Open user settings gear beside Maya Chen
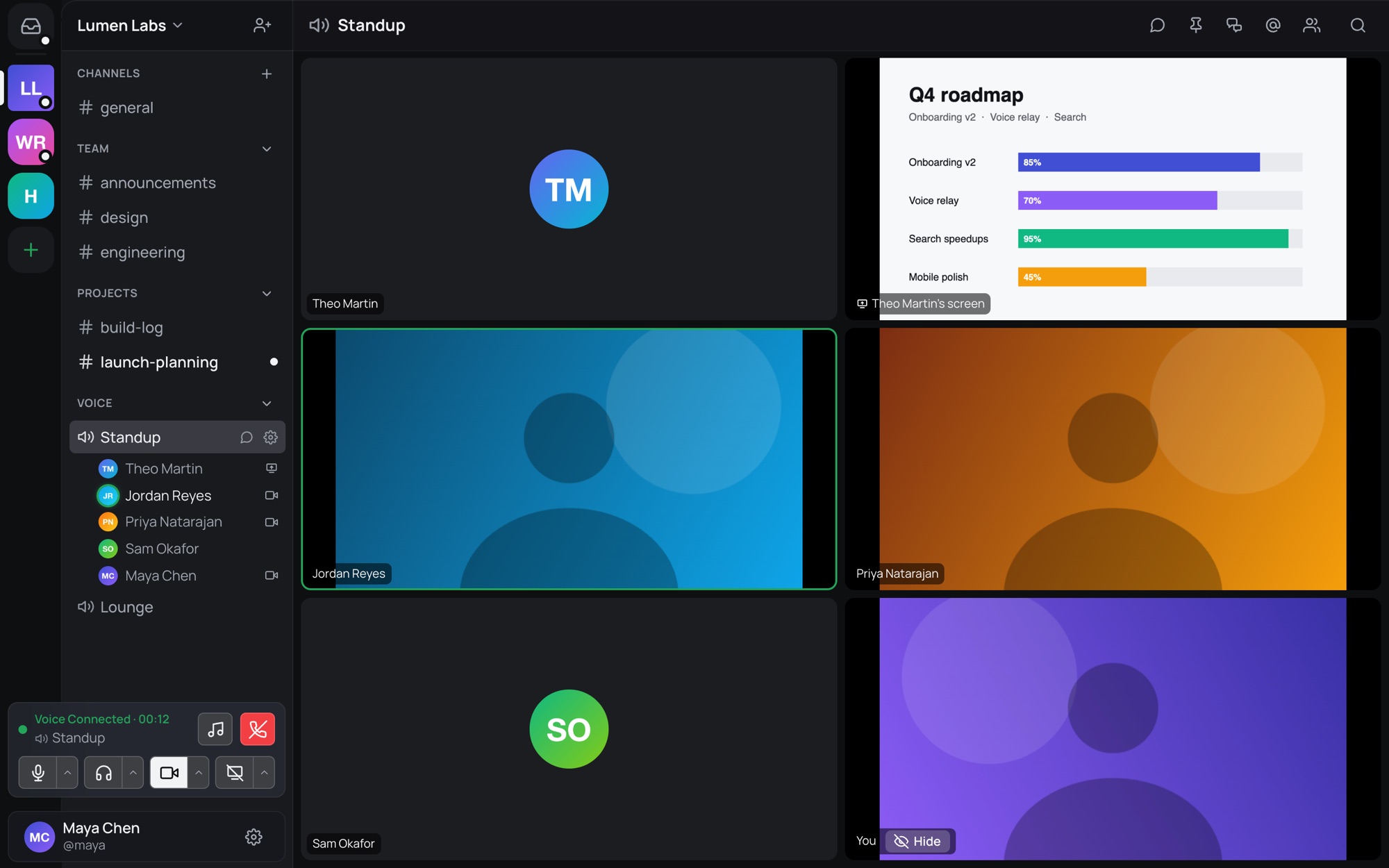The width and height of the screenshot is (1389, 868). click(x=253, y=837)
